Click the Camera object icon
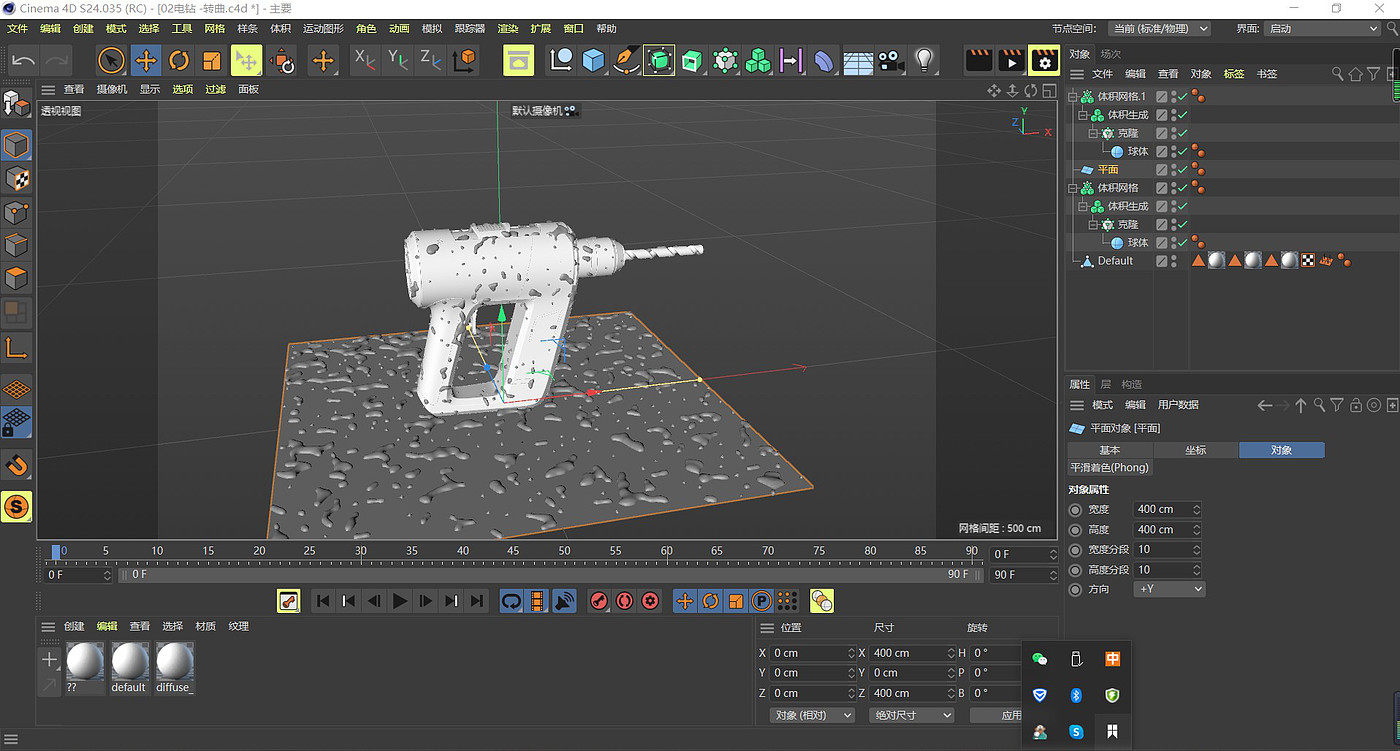This screenshot has height=751, width=1400. click(x=890, y=61)
